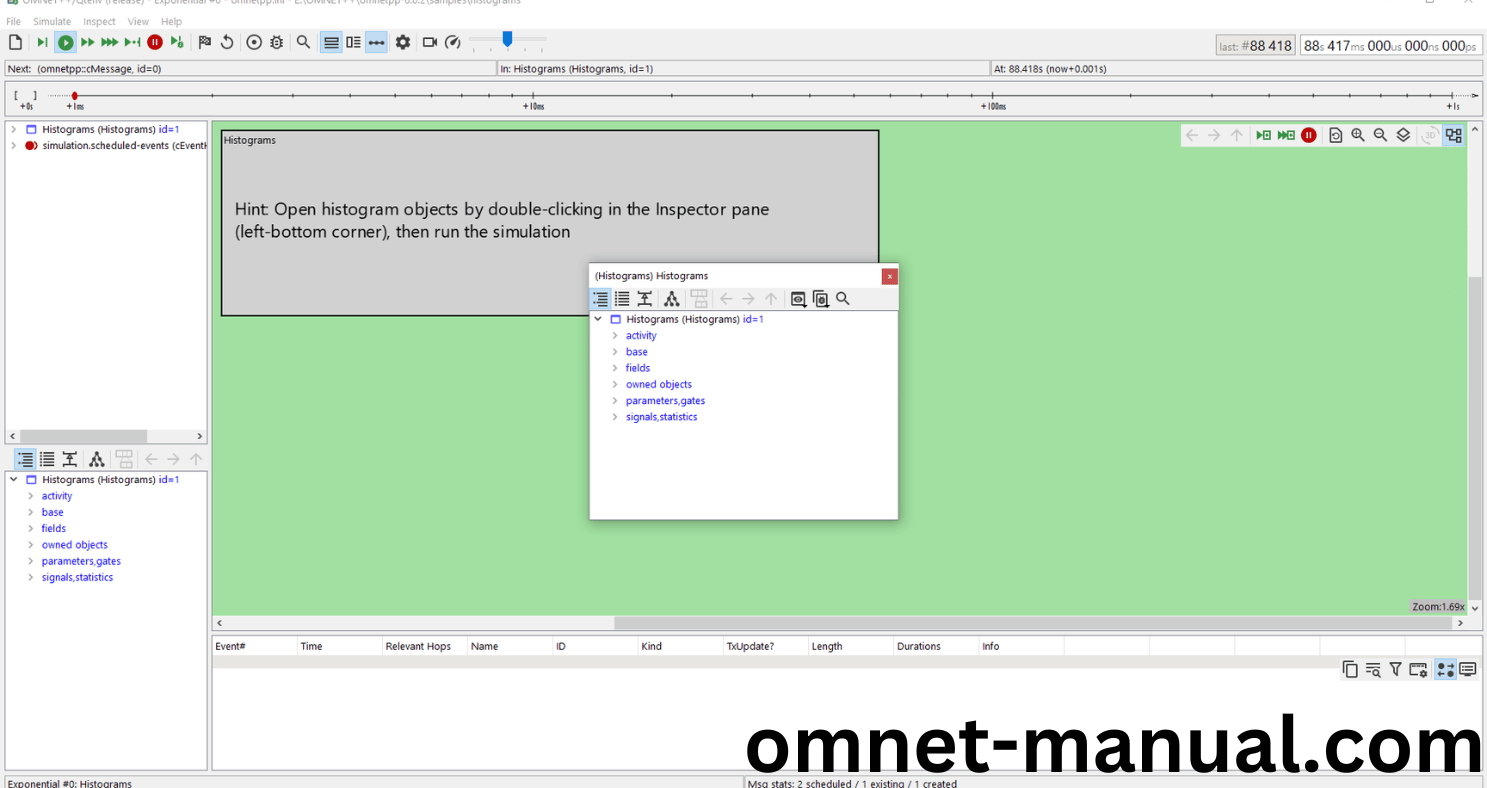Image resolution: width=1487 pixels, height=788 pixels.
Task: Click the Time column header in log
Action: (312, 646)
